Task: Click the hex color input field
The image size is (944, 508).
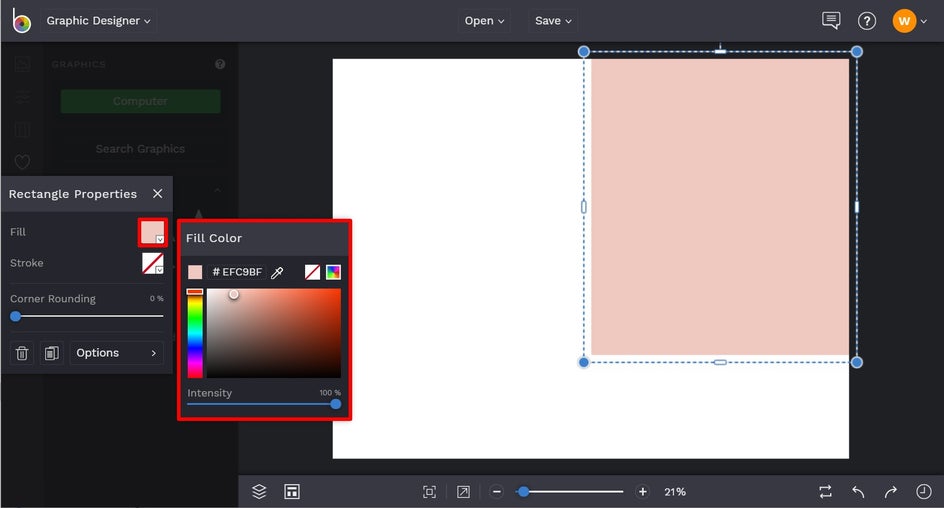Action: pos(238,272)
